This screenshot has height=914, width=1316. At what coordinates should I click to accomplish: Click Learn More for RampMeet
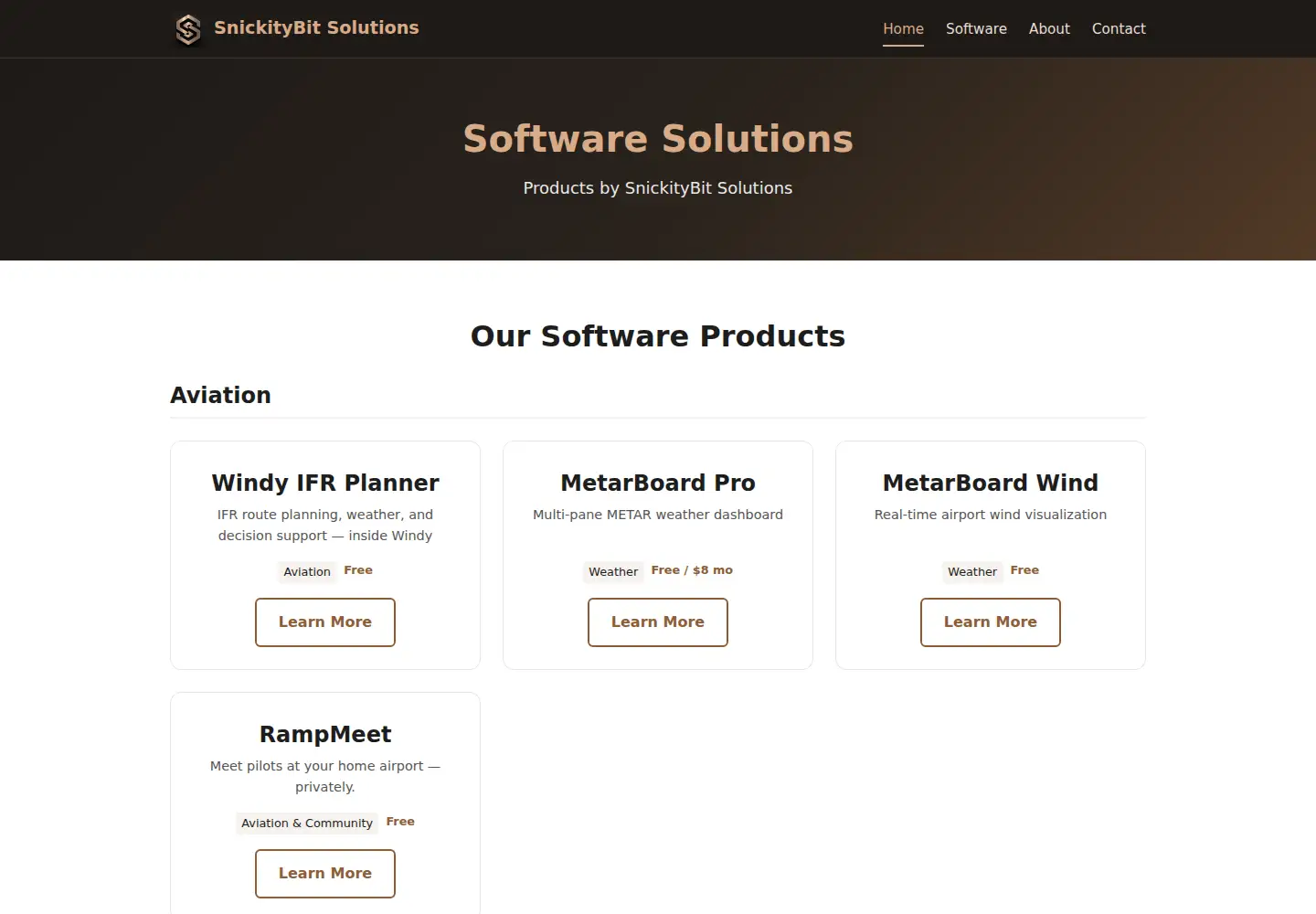coord(325,874)
